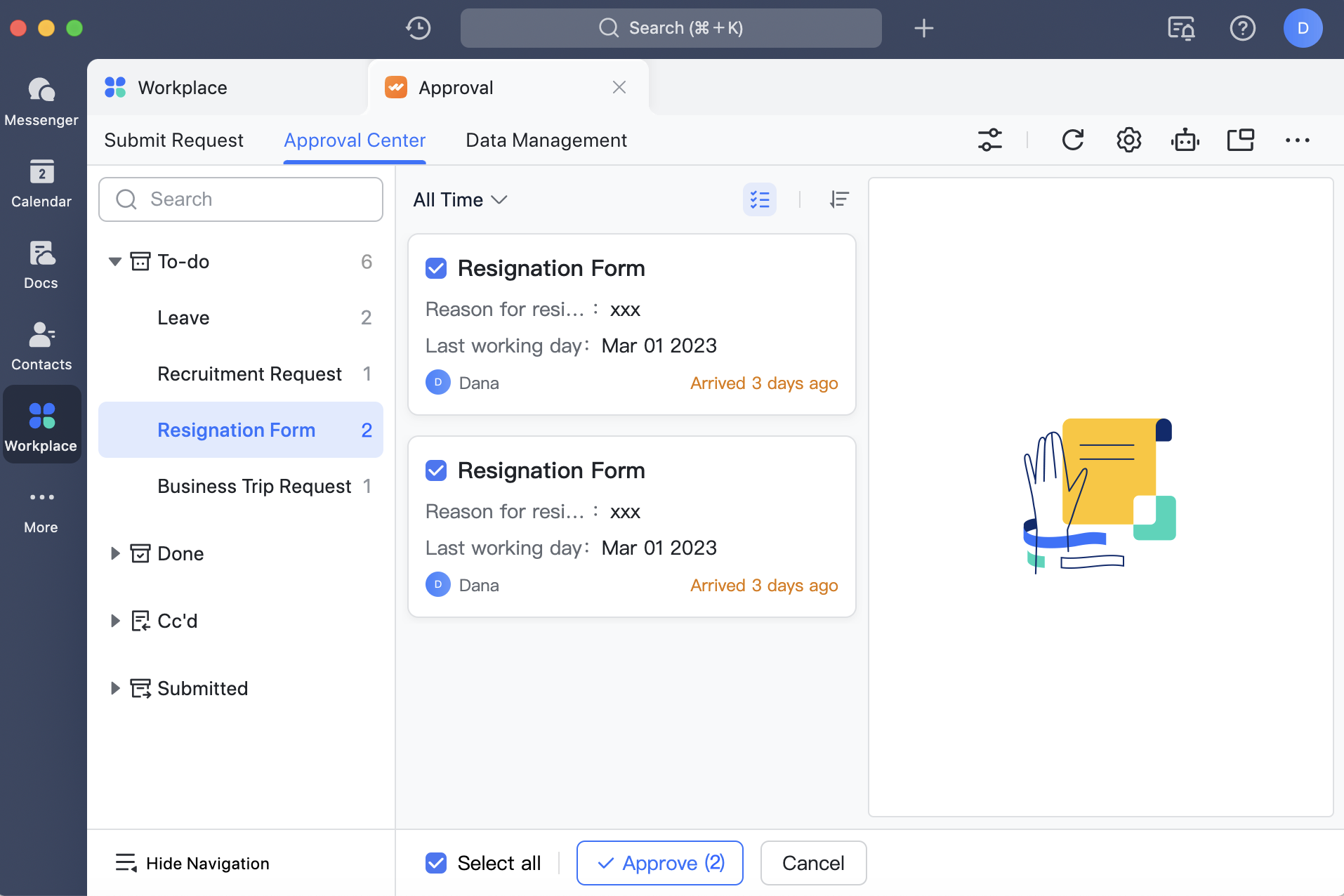
Task: Click the refresh icon in toolbar
Action: pos(1072,140)
